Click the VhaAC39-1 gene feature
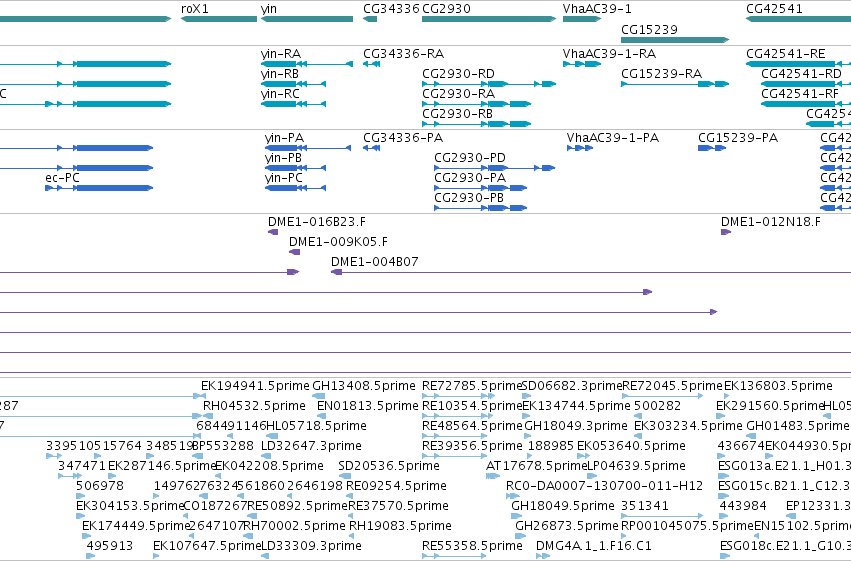Viewport: 851px width, 561px height. pyautogui.click(x=582, y=19)
